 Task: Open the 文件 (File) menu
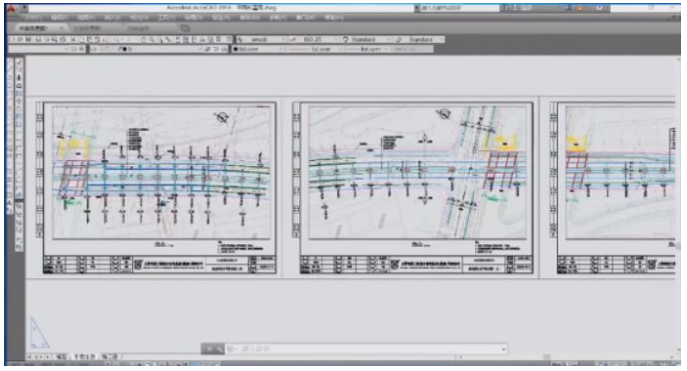[33, 18]
